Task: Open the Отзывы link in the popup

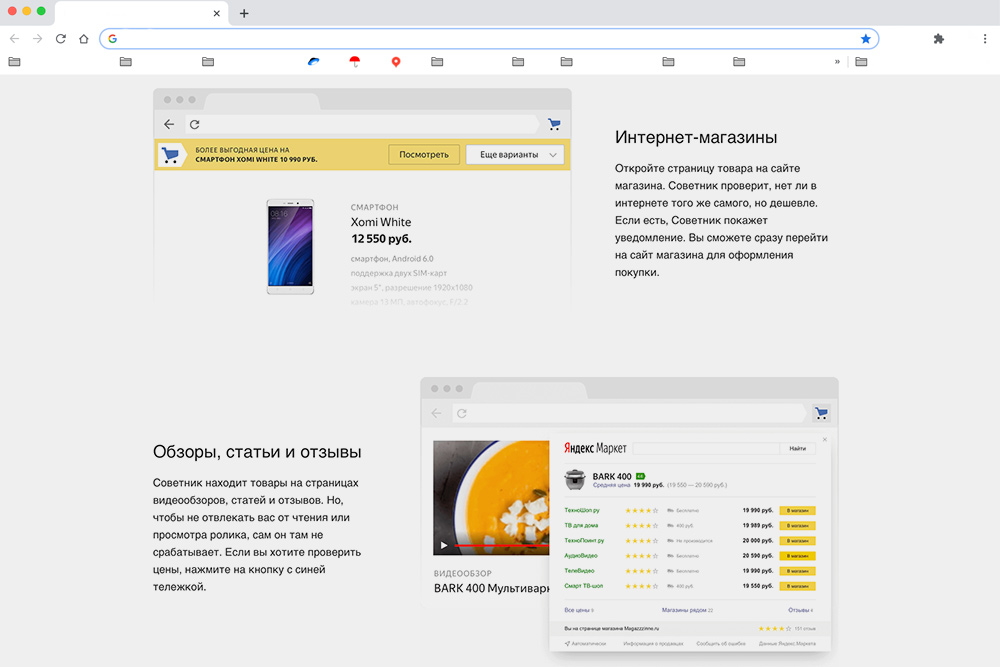Action: (x=800, y=610)
